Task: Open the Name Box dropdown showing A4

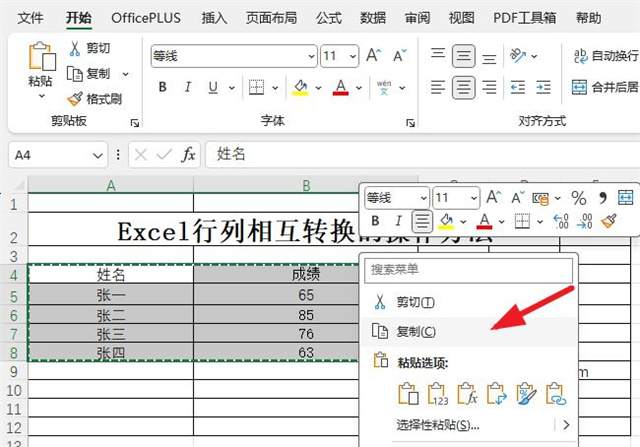Action: point(97,156)
